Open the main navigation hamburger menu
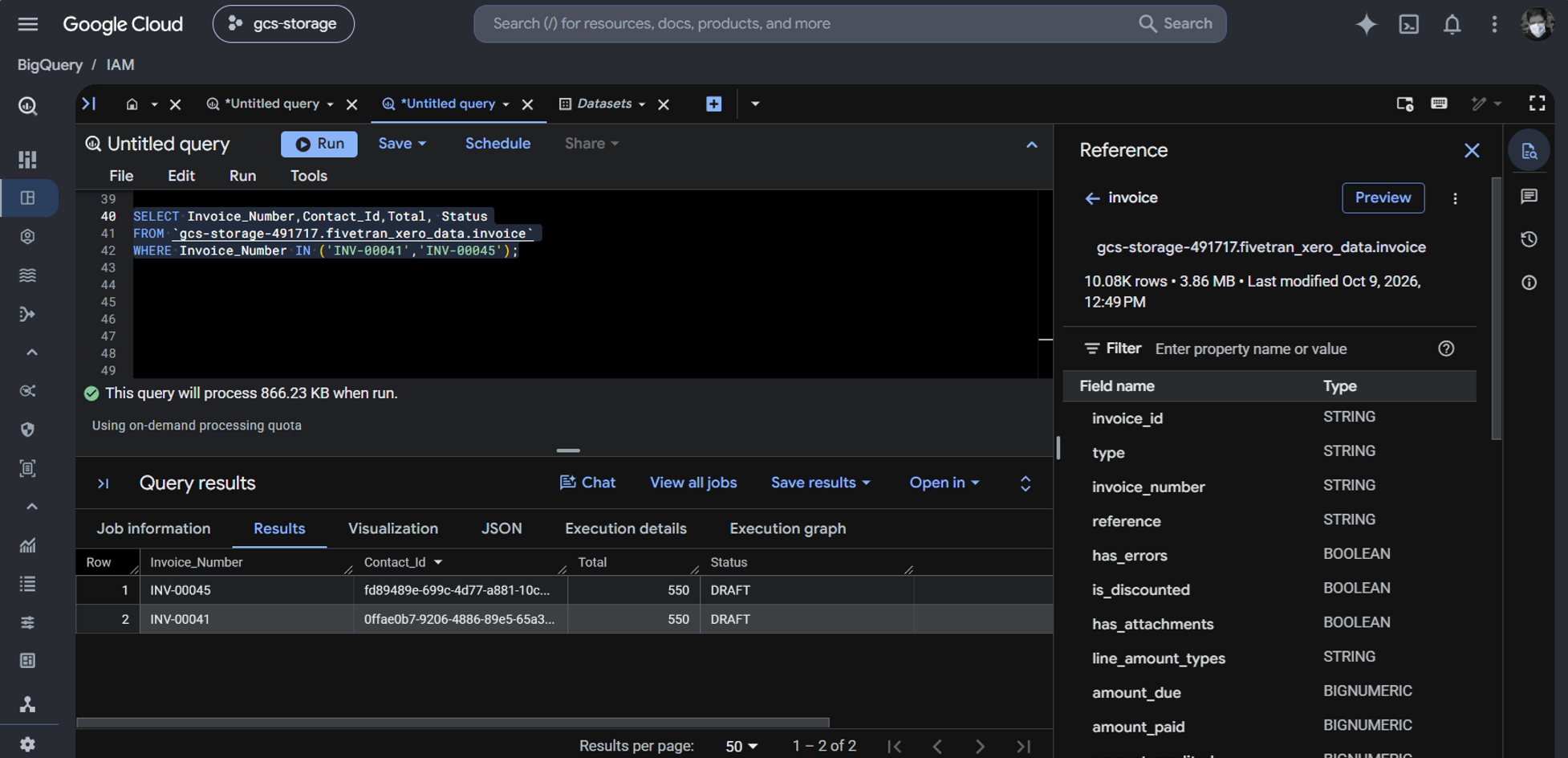This screenshot has width=1568, height=758. tap(28, 24)
